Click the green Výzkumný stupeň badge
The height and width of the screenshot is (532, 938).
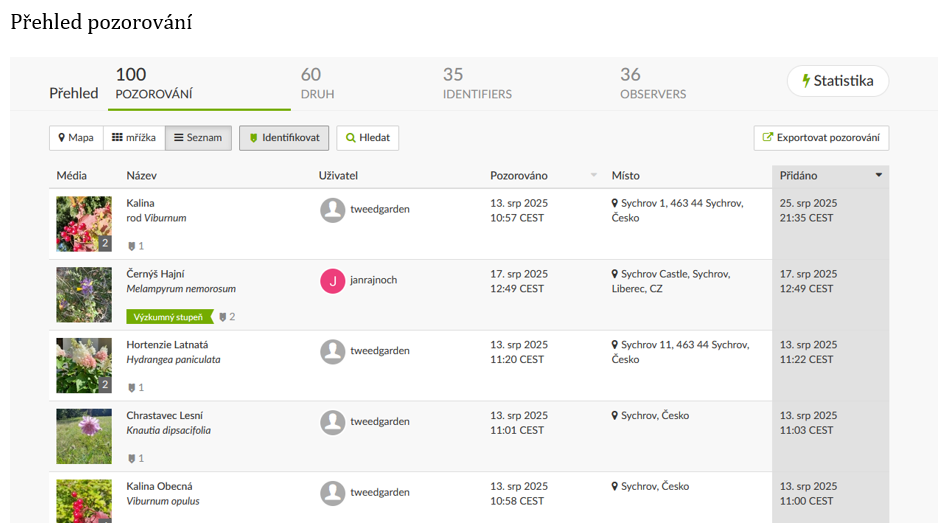coord(170,317)
